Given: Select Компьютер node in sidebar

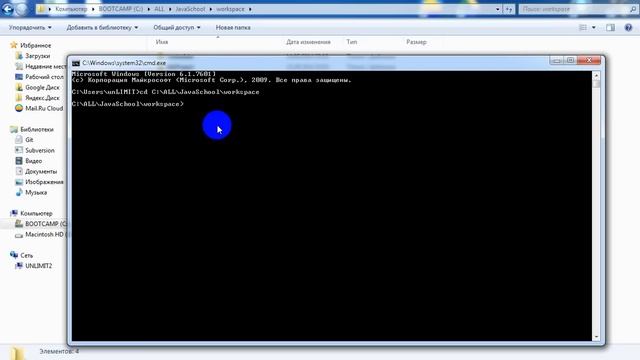Looking at the screenshot, I should tap(31, 213).
